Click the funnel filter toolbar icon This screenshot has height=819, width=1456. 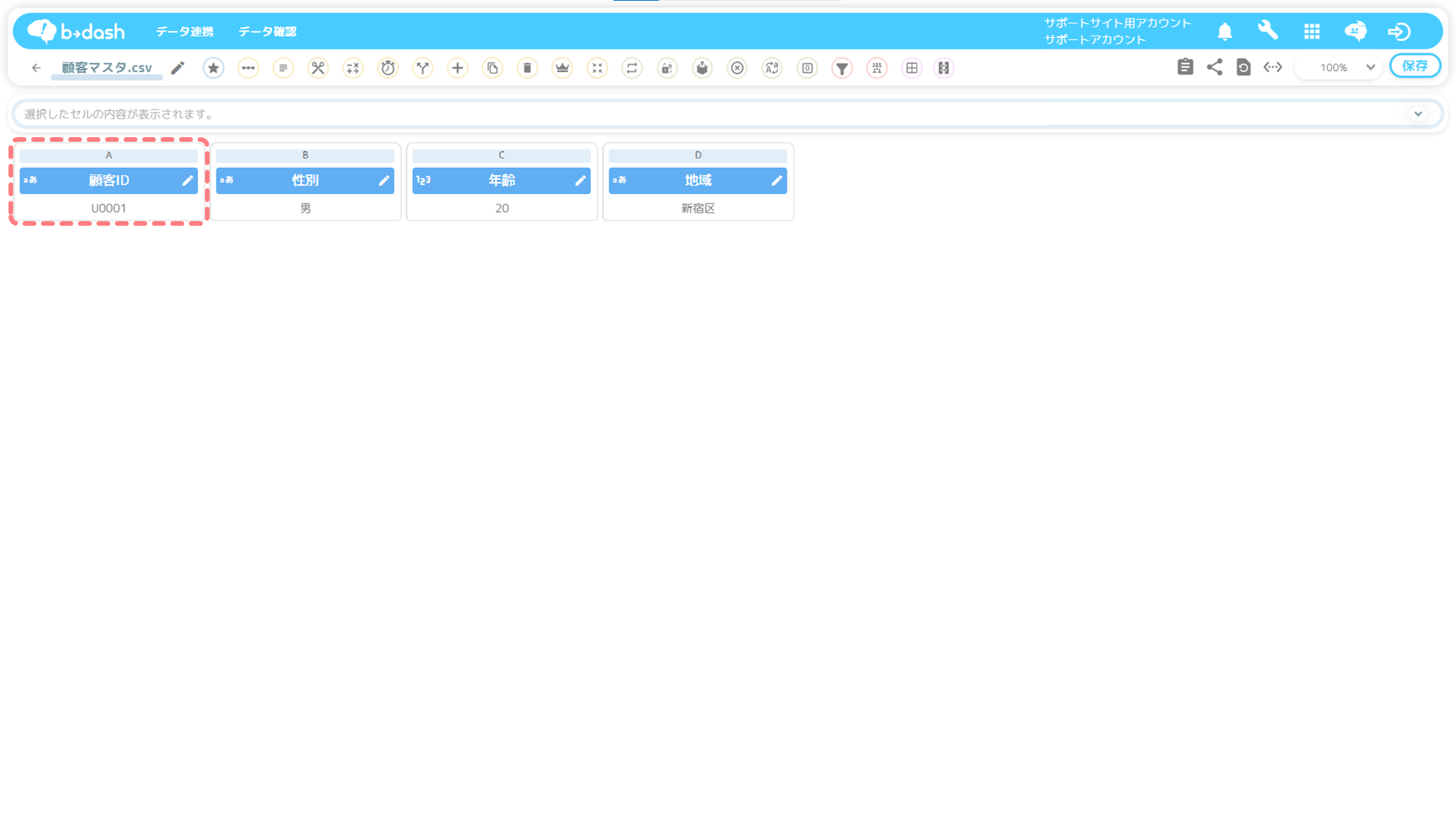tap(842, 68)
